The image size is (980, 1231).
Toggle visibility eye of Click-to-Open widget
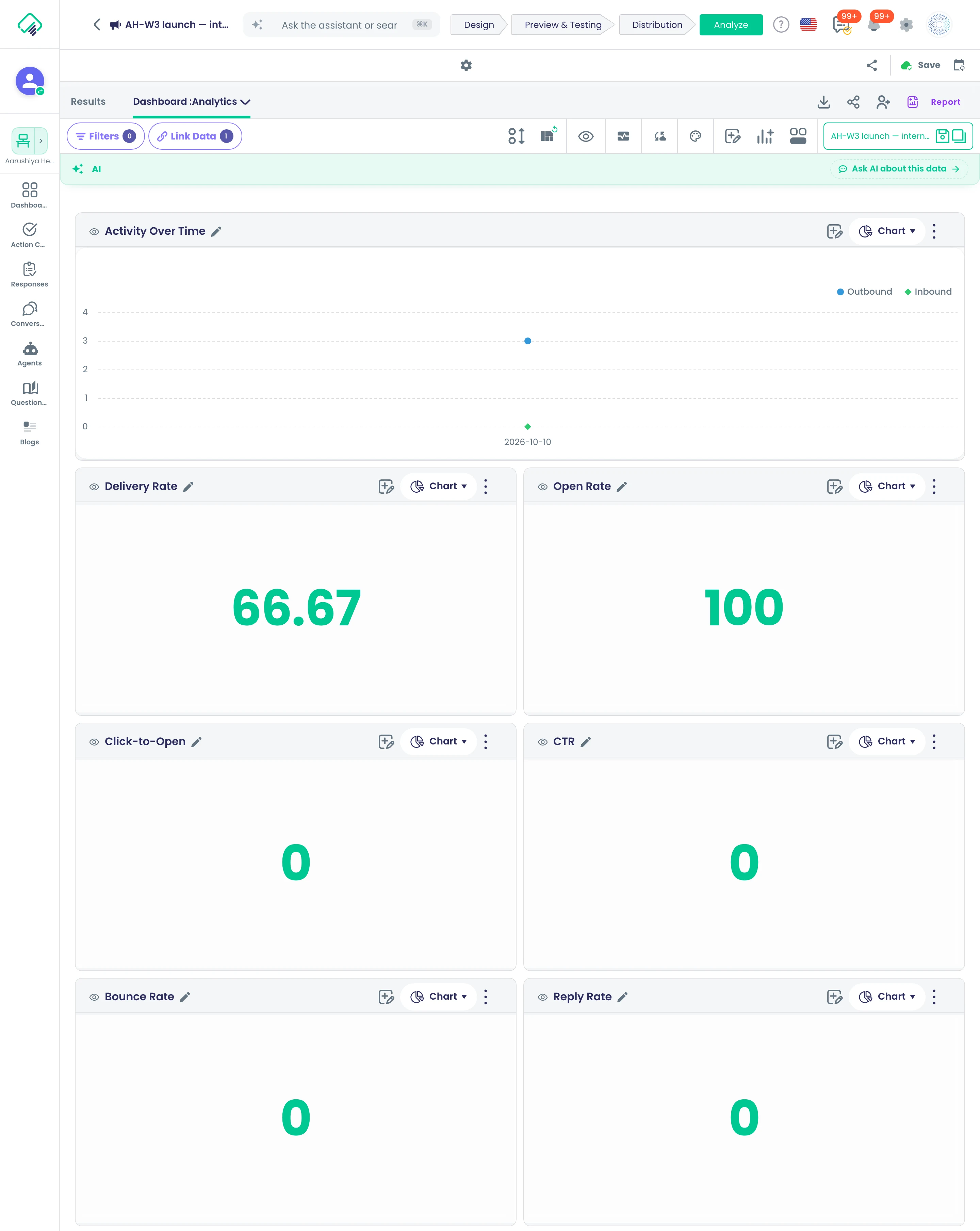pyautogui.click(x=94, y=742)
